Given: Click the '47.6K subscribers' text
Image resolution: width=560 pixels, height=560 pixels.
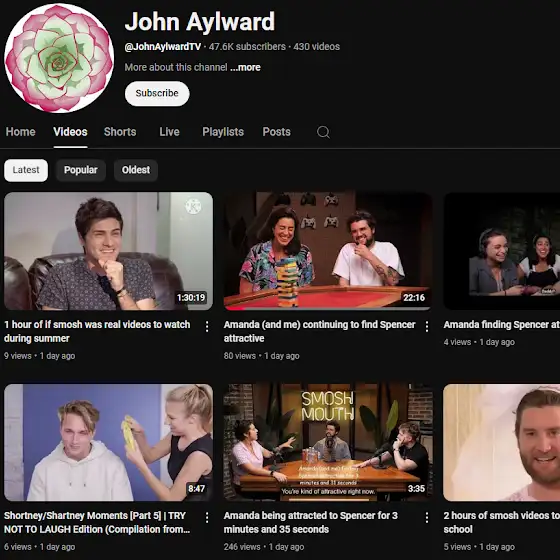Looking at the screenshot, I should tap(247, 47).
